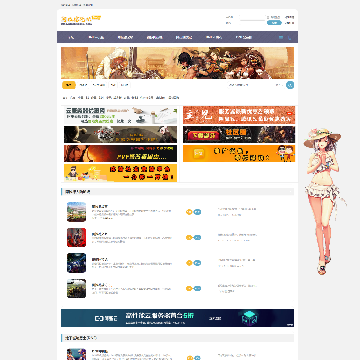Open the latest post link in the village forum row
The height and width of the screenshot is (360, 360).
tap(237, 209)
